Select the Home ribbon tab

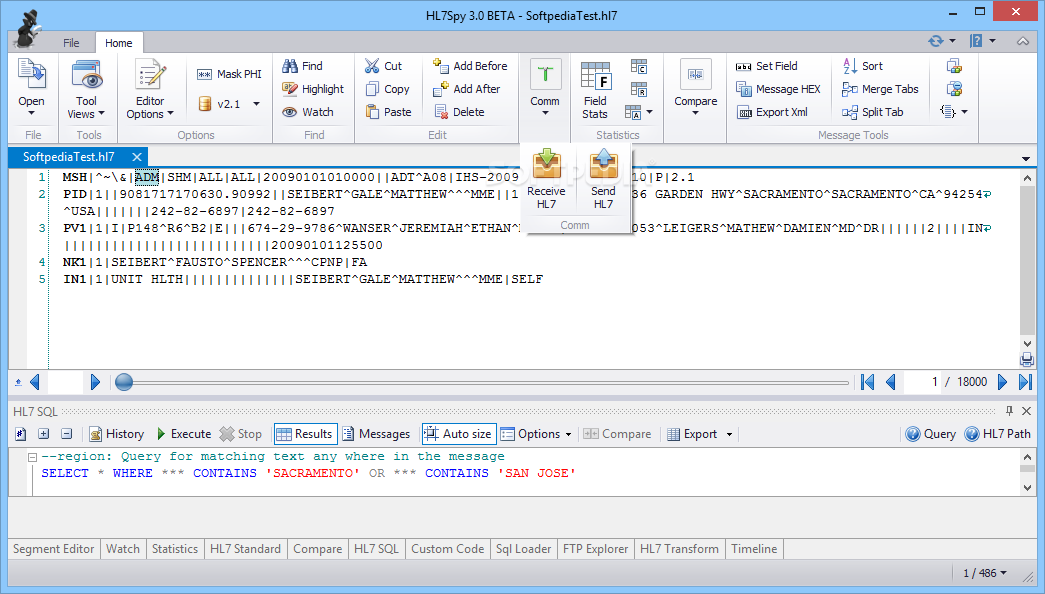coord(119,43)
